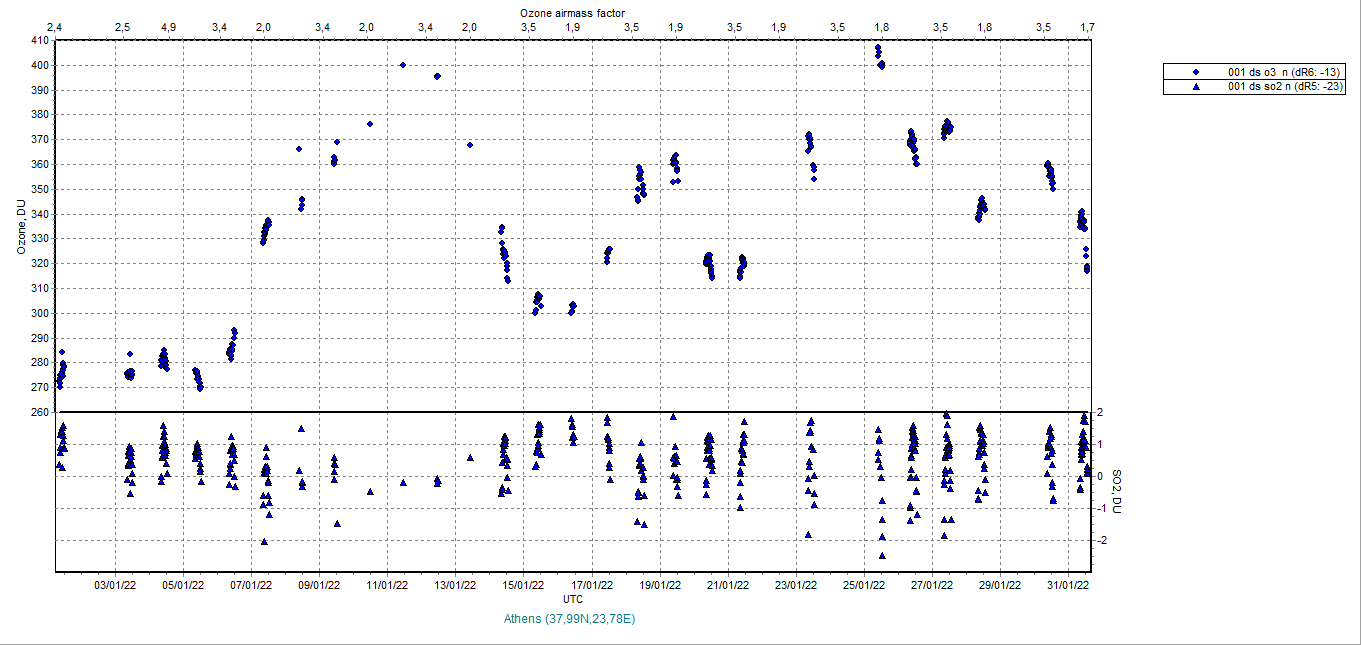The width and height of the screenshot is (1361, 645).
Task: Click the -2 tick on SO2 axis
Action: click(1098, 540)
